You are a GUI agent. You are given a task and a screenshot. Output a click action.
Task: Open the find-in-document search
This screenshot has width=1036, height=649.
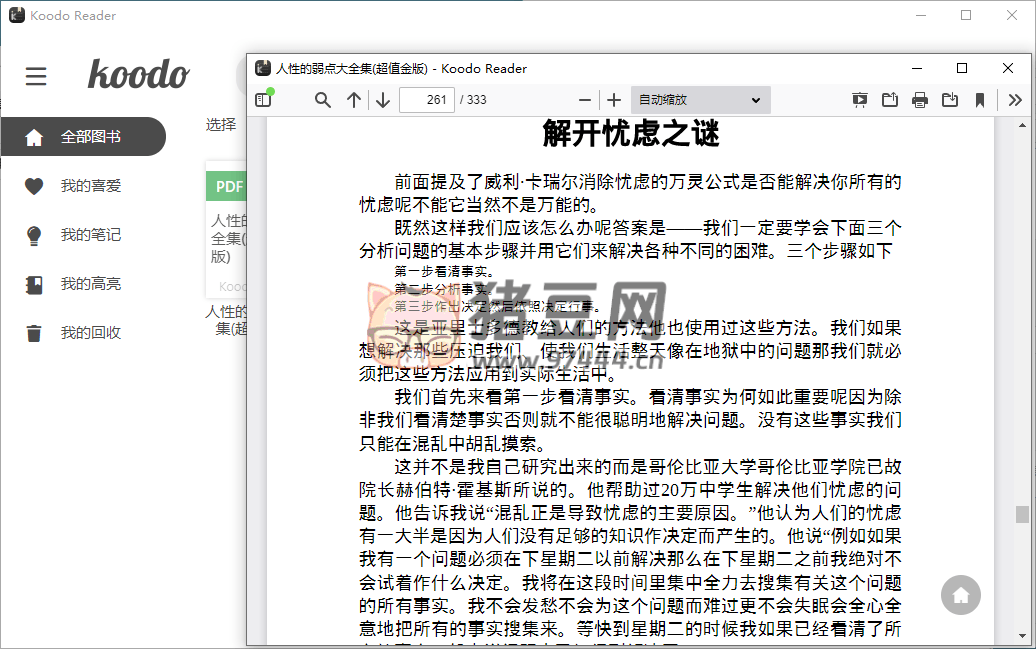[323, 100]
